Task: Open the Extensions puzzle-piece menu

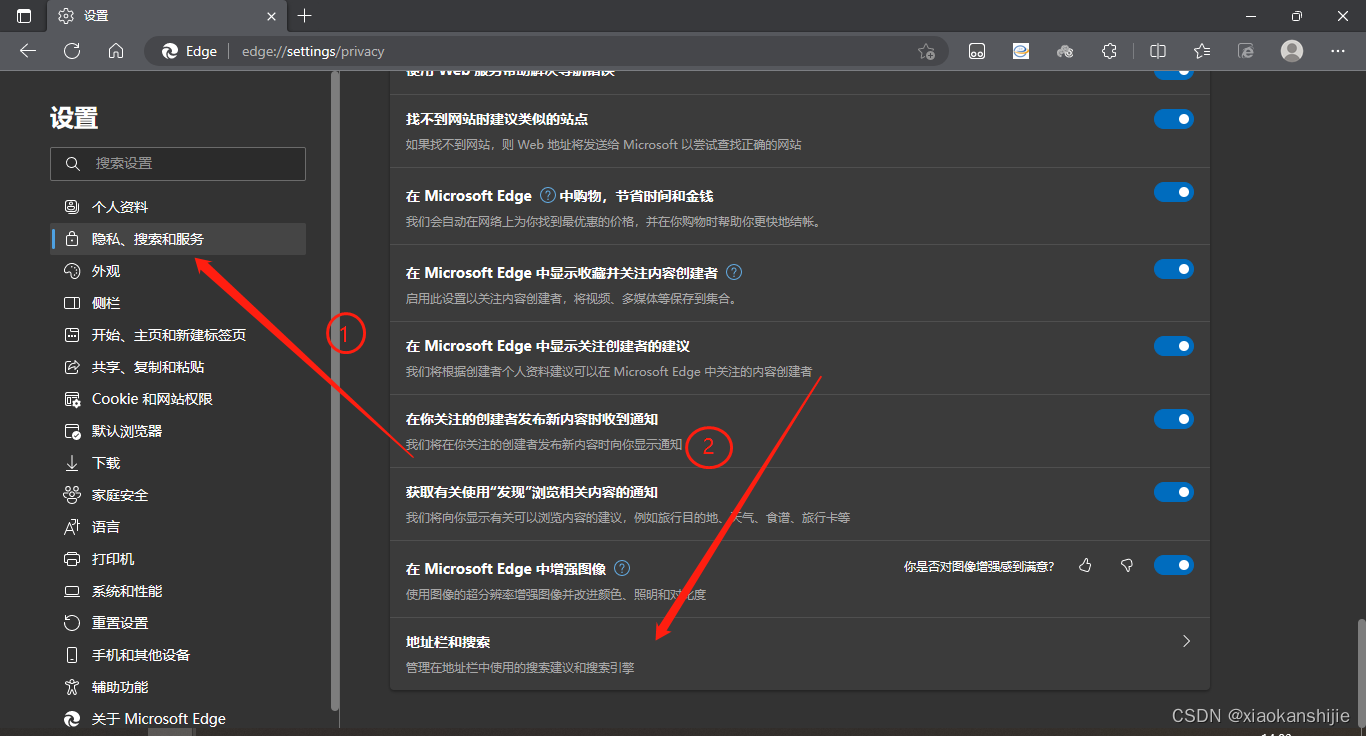Action: click(1109, 51)
